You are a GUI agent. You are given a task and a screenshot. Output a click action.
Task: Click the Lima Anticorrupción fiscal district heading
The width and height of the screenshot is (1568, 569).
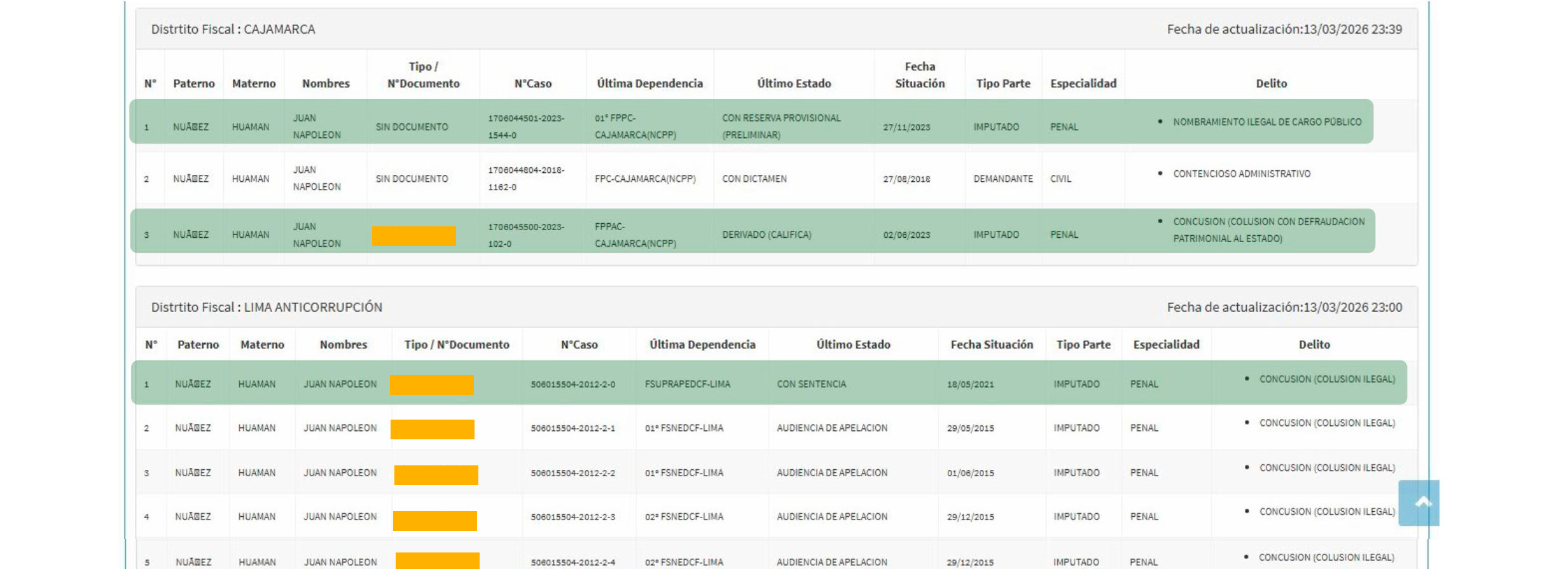coord(266,307)
